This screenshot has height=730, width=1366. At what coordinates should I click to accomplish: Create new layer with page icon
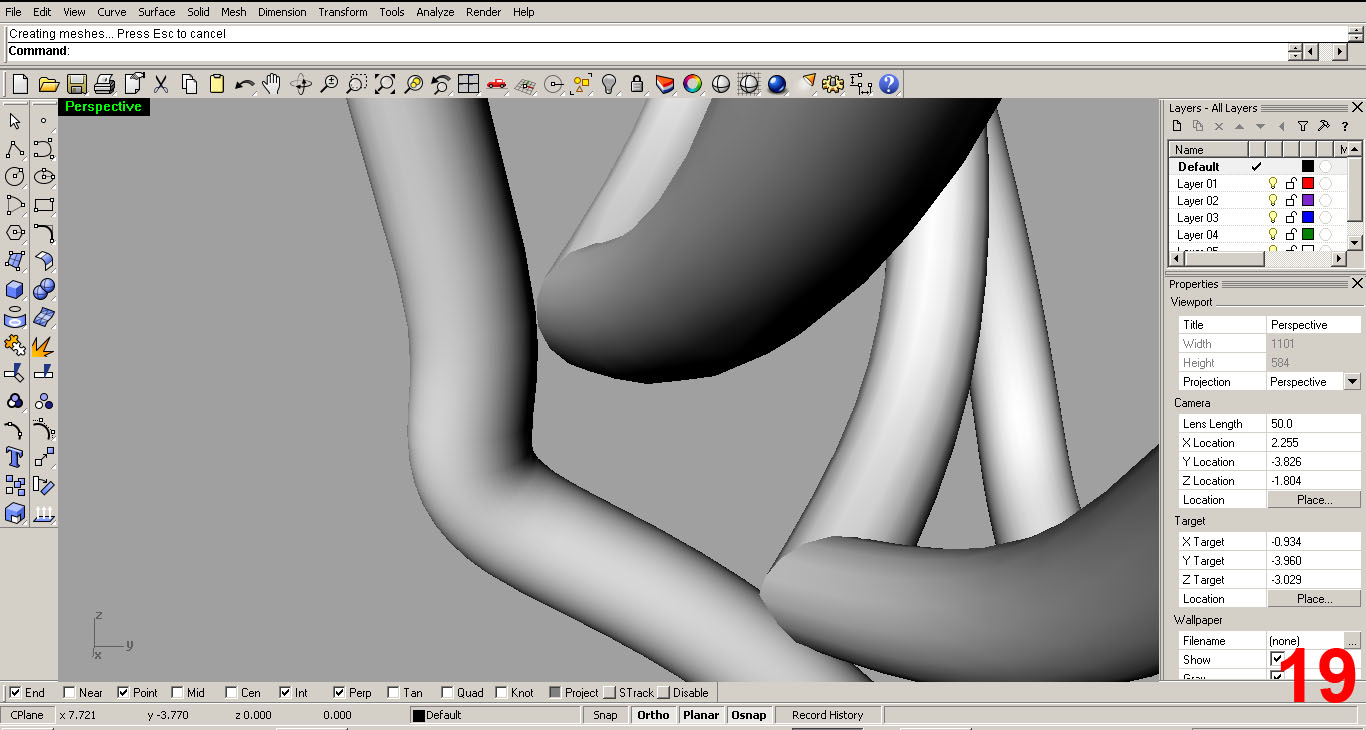(x=1177, y=126)
